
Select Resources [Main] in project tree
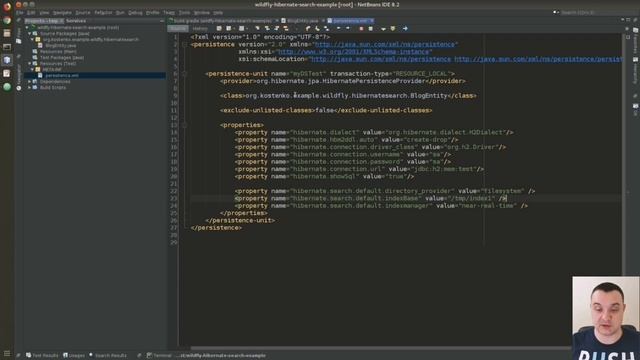coord(58,52)
